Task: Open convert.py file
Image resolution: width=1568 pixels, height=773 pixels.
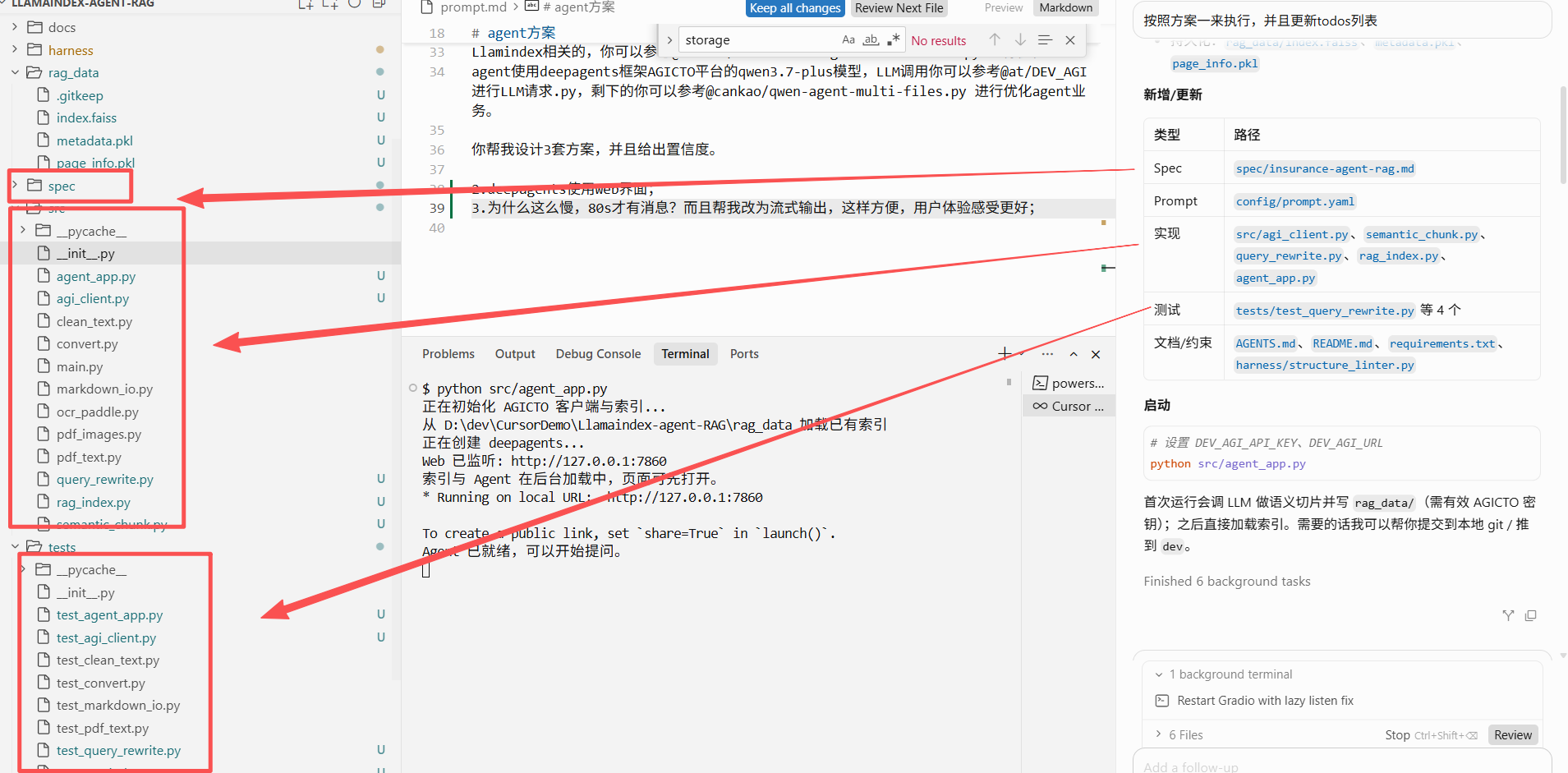Action: click(87, 343)
